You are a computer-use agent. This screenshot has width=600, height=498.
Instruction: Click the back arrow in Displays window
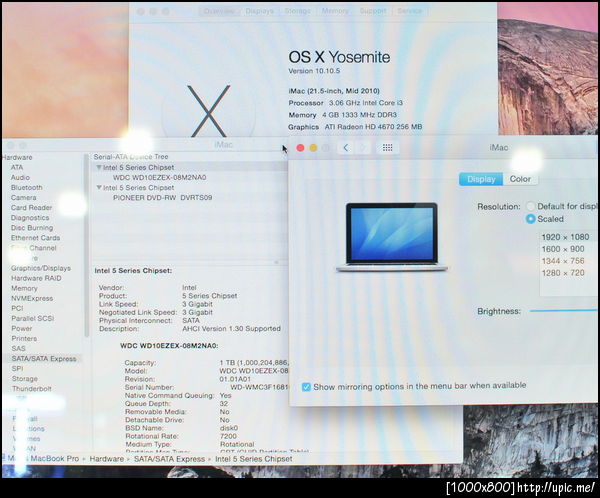click(346, 148)
